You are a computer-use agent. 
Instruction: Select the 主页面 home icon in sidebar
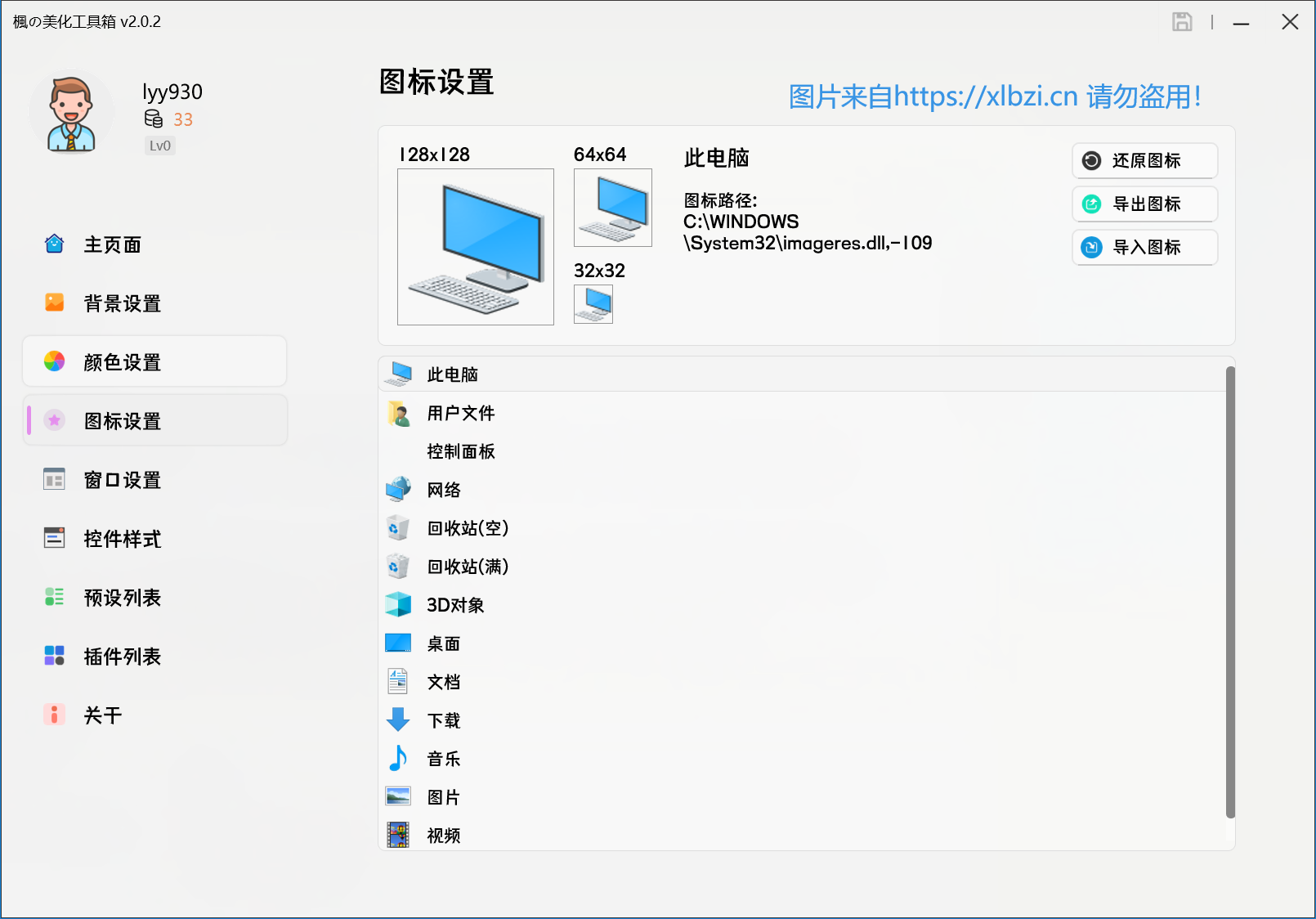coord(54,244)
